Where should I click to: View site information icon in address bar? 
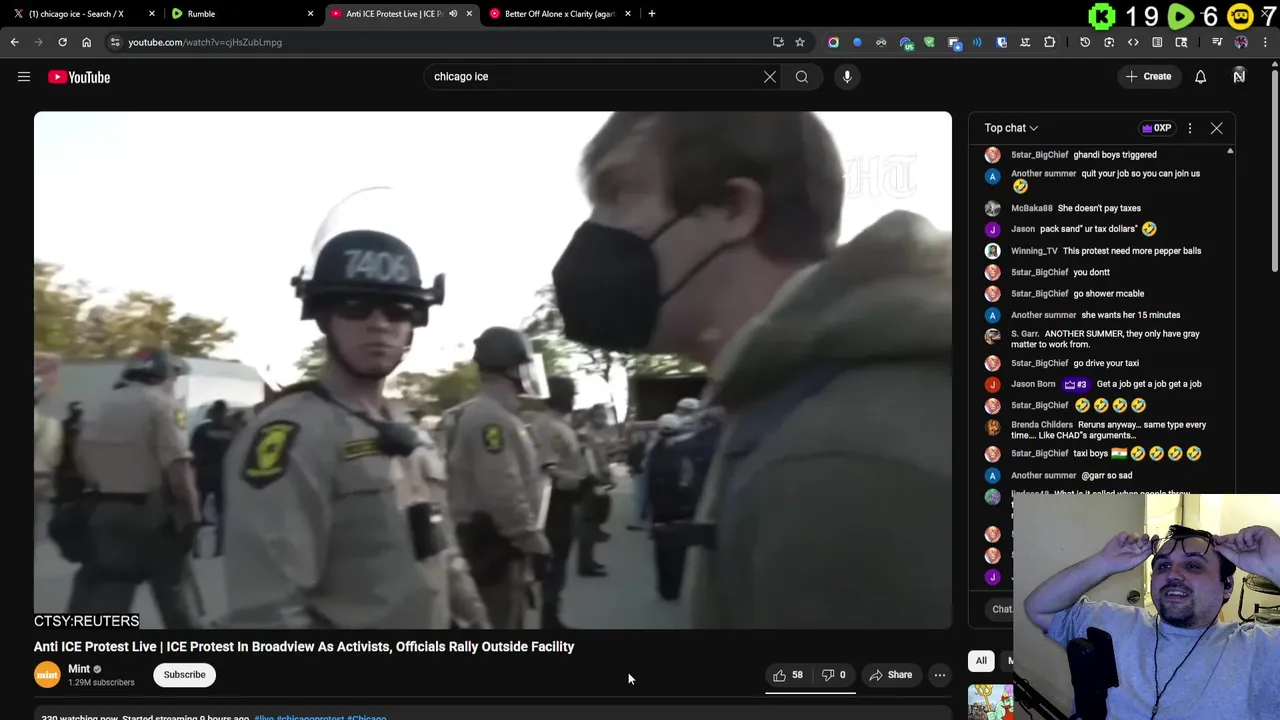(115, 42)
